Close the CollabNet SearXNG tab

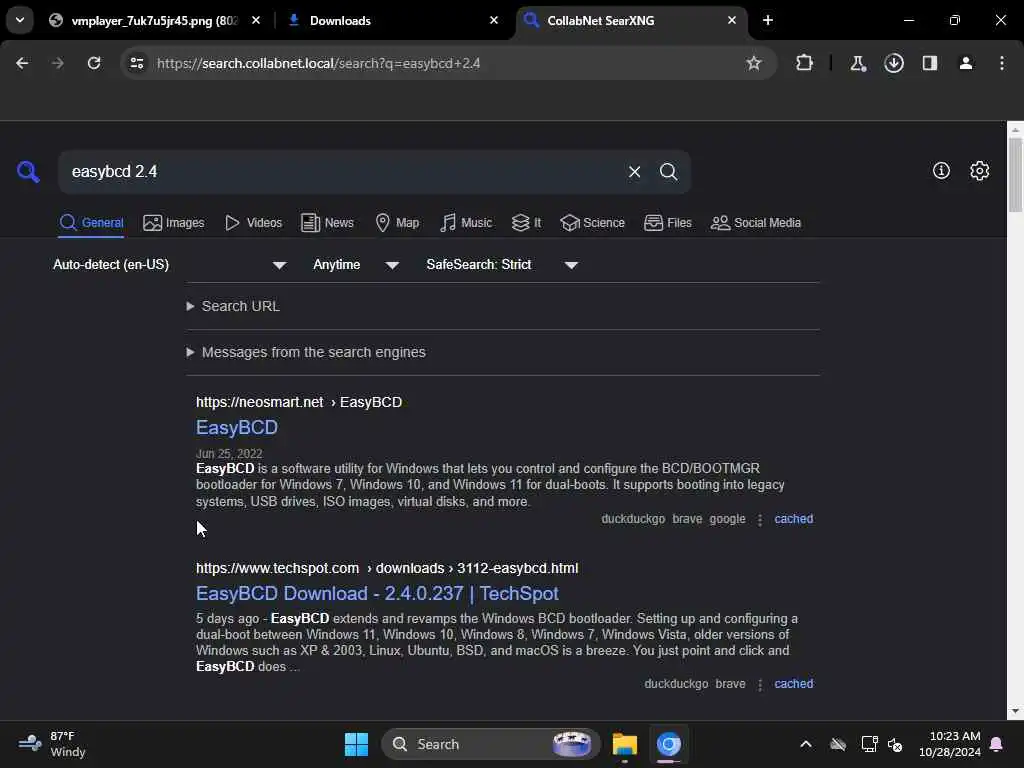(x=732, y=20)
